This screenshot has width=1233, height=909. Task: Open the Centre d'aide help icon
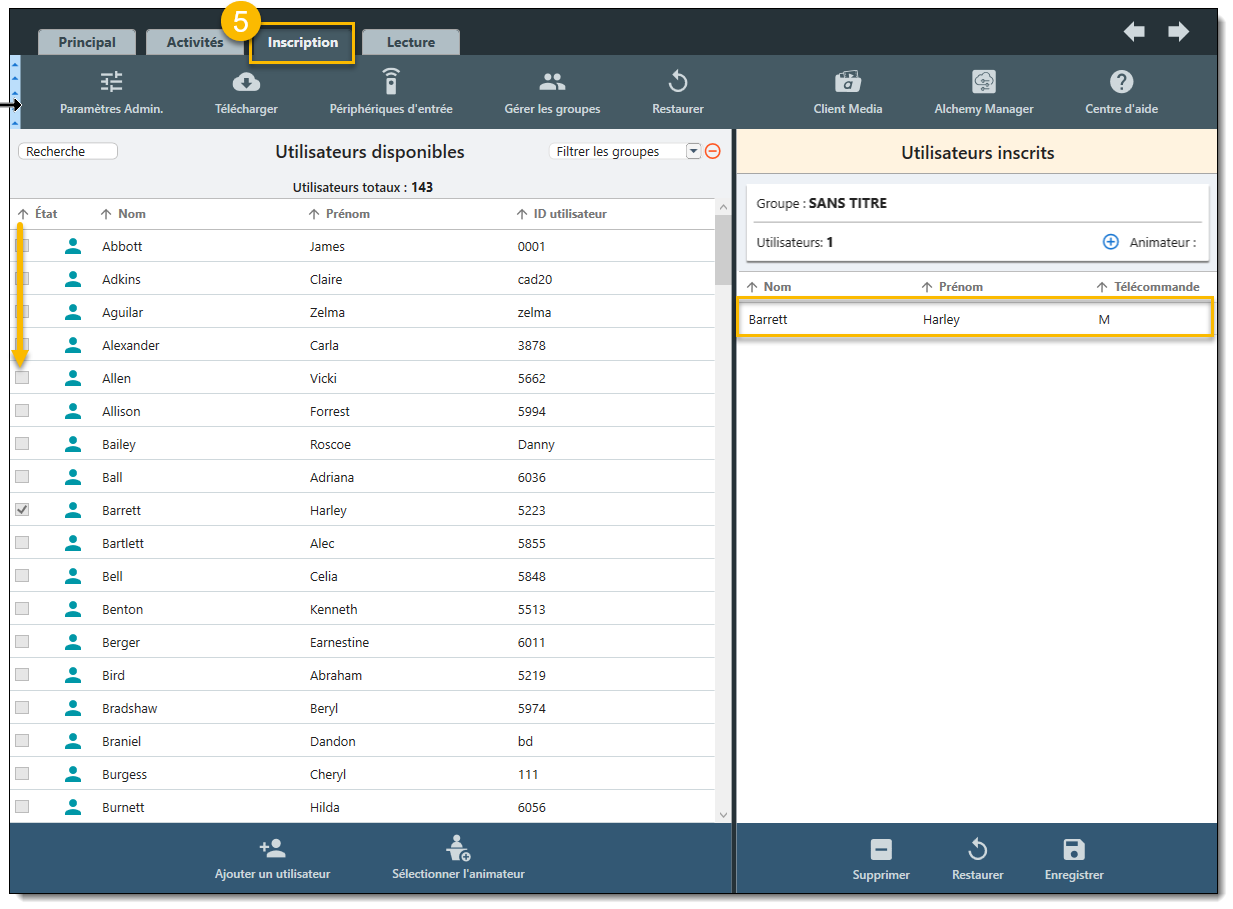(x=1121, y=83)
